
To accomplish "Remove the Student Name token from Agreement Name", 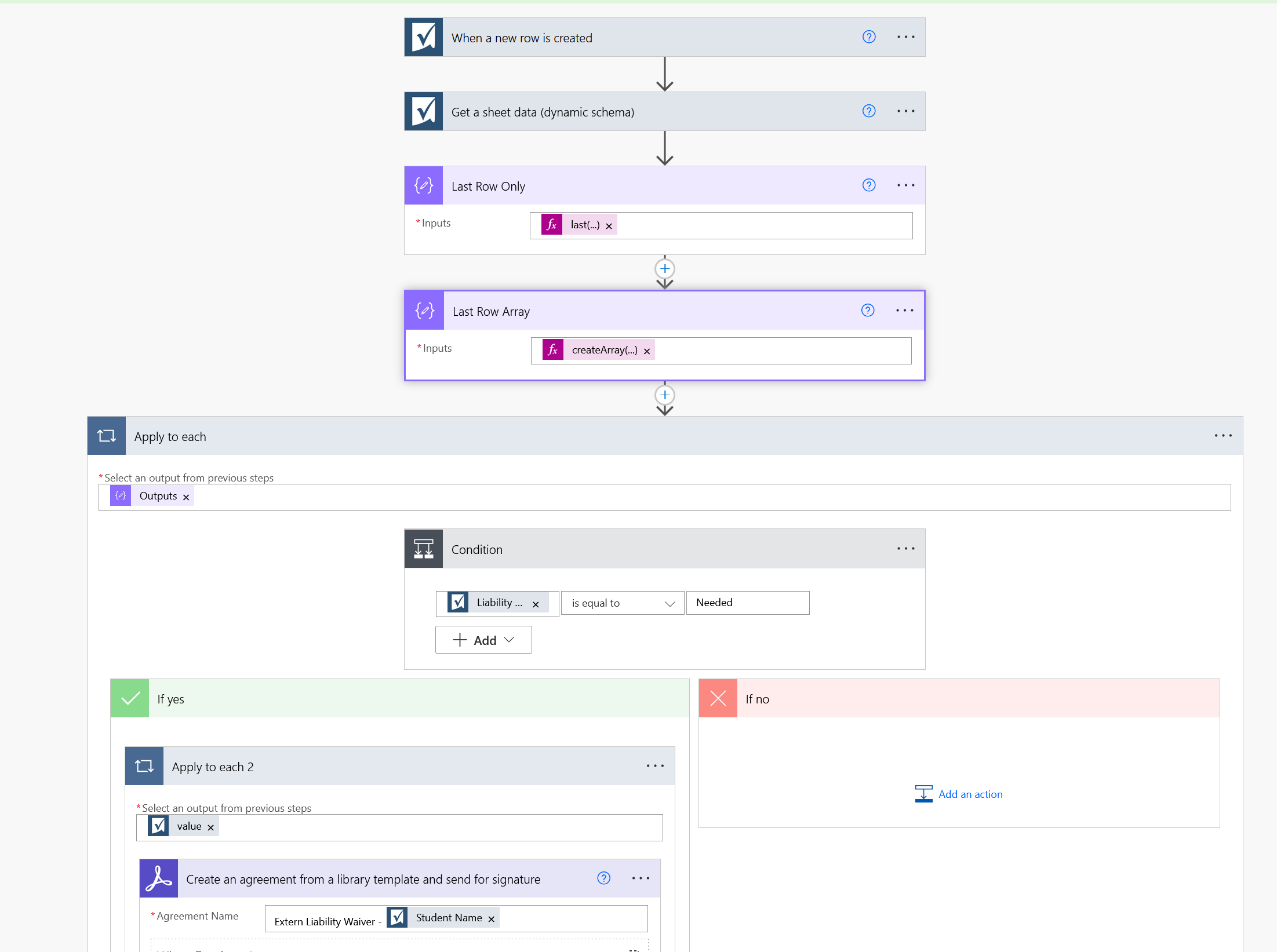I will tap(491, 919).
